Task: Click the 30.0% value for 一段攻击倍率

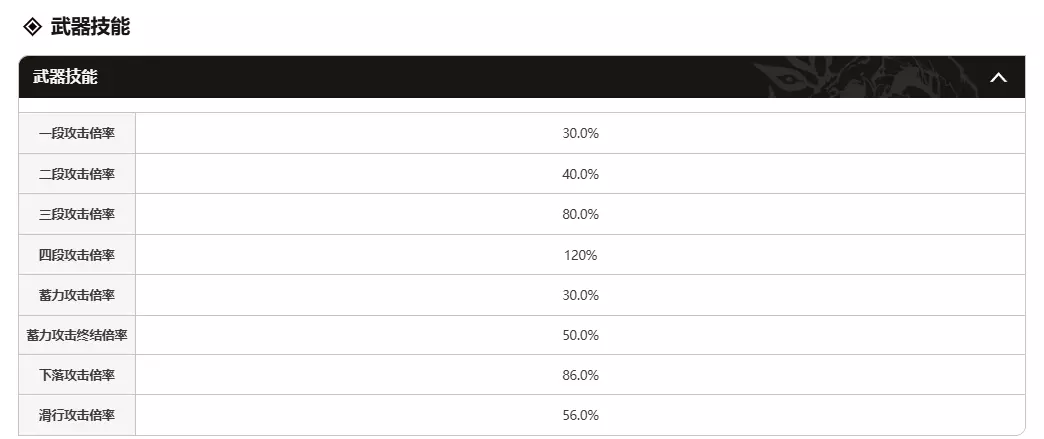Action: pyautogui.click(x=580, y=134)
